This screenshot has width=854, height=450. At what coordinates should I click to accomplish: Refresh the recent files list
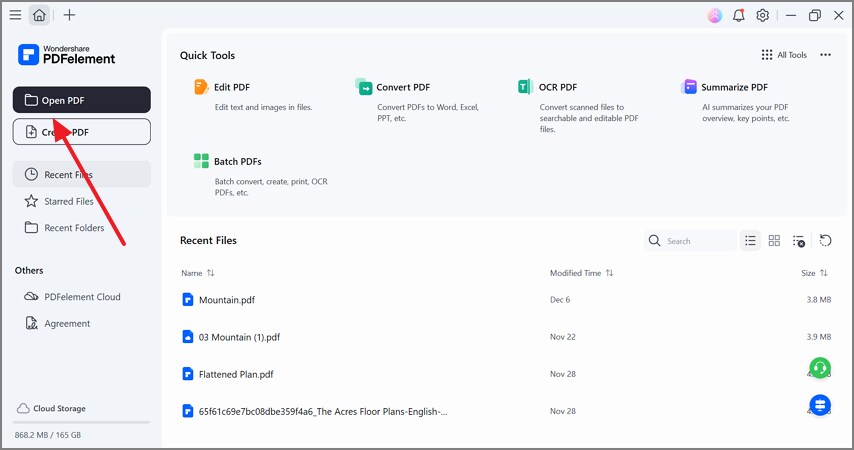click(x=826, y=241)
